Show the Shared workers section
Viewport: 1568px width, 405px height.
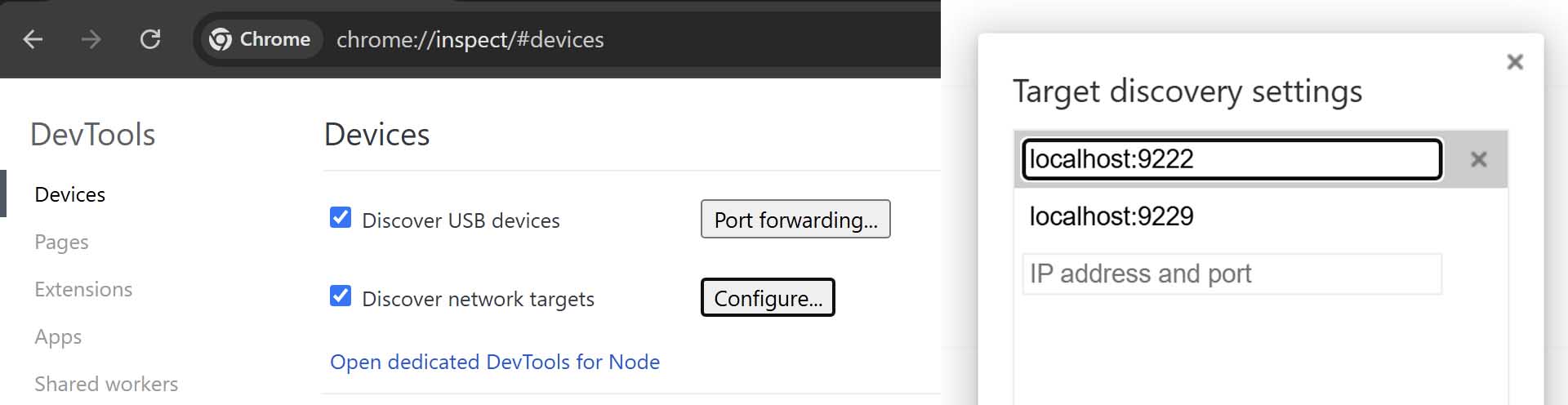click(x=106, y=384)
